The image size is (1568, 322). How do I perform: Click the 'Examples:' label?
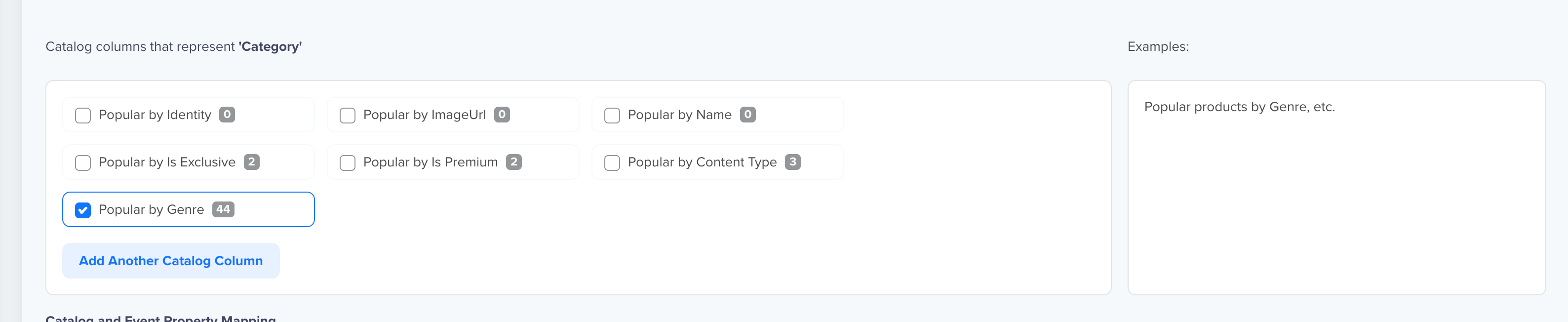pyautogui.click(x=1158, y=47)
